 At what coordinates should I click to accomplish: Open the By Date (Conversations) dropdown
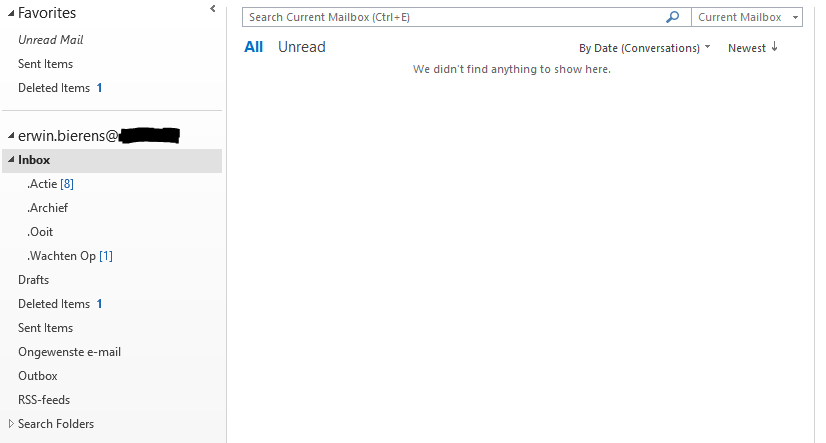644,48
